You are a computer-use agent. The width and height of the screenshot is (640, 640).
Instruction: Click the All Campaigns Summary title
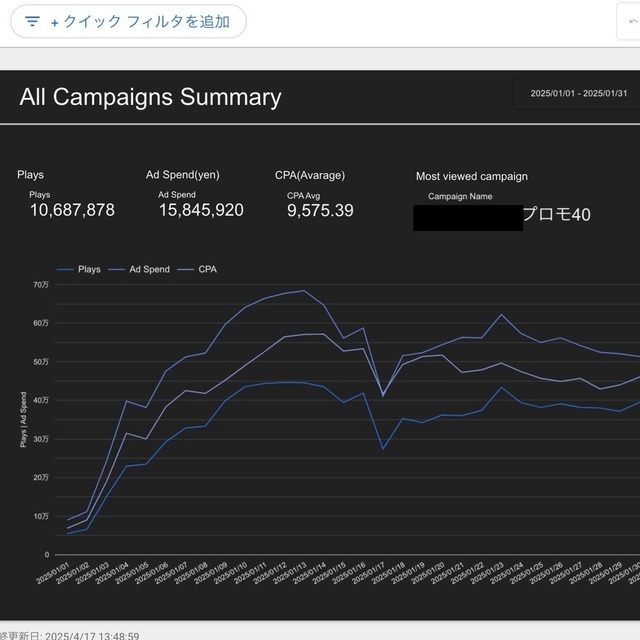150,97
